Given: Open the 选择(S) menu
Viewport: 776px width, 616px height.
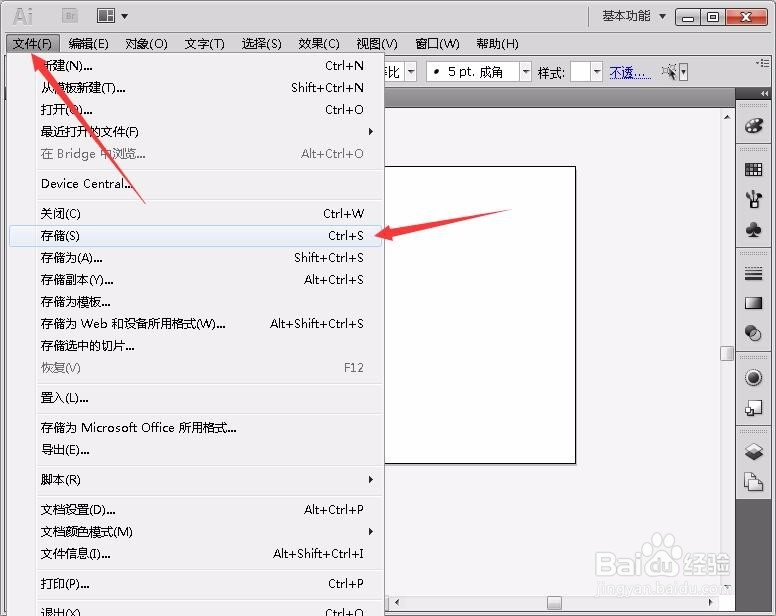Looking at the screenshot, I should [x=261, y=44].
